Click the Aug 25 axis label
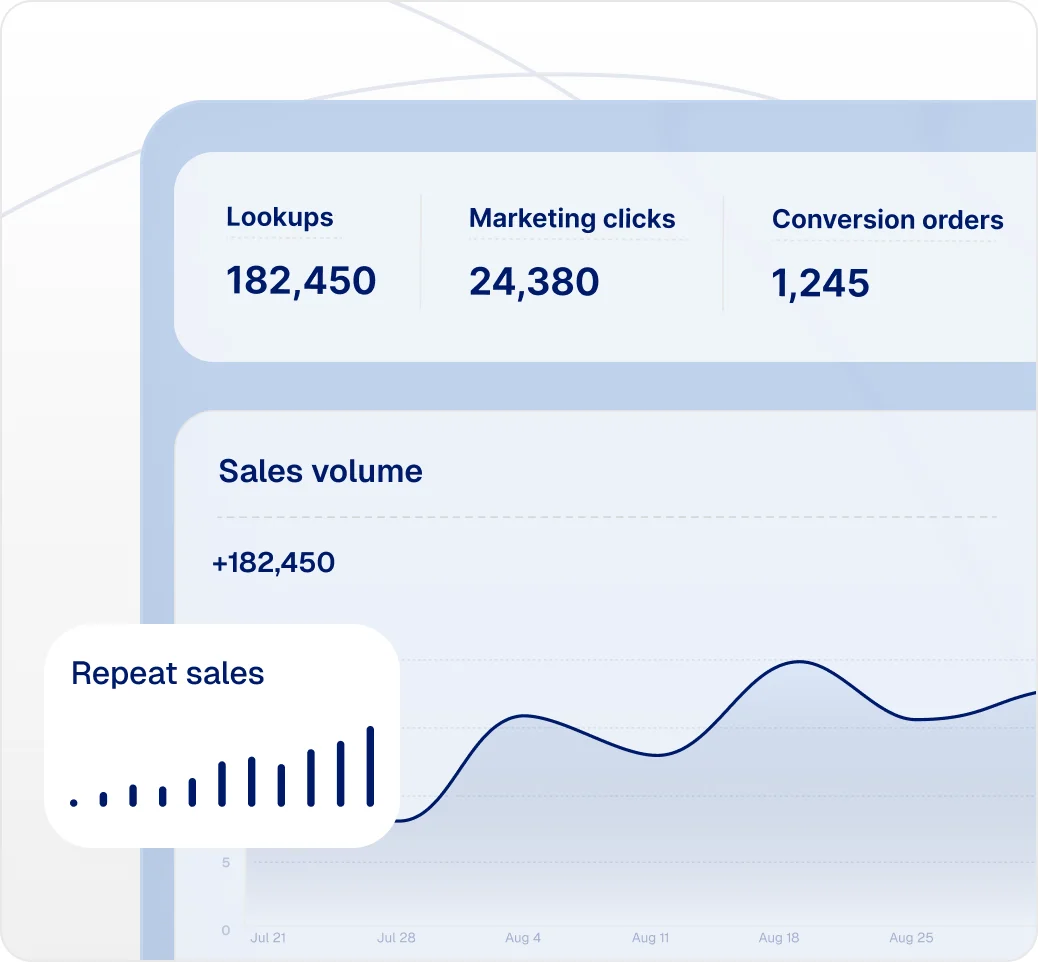Screen dimensions: 1038x962 click(x=911, y=938)
